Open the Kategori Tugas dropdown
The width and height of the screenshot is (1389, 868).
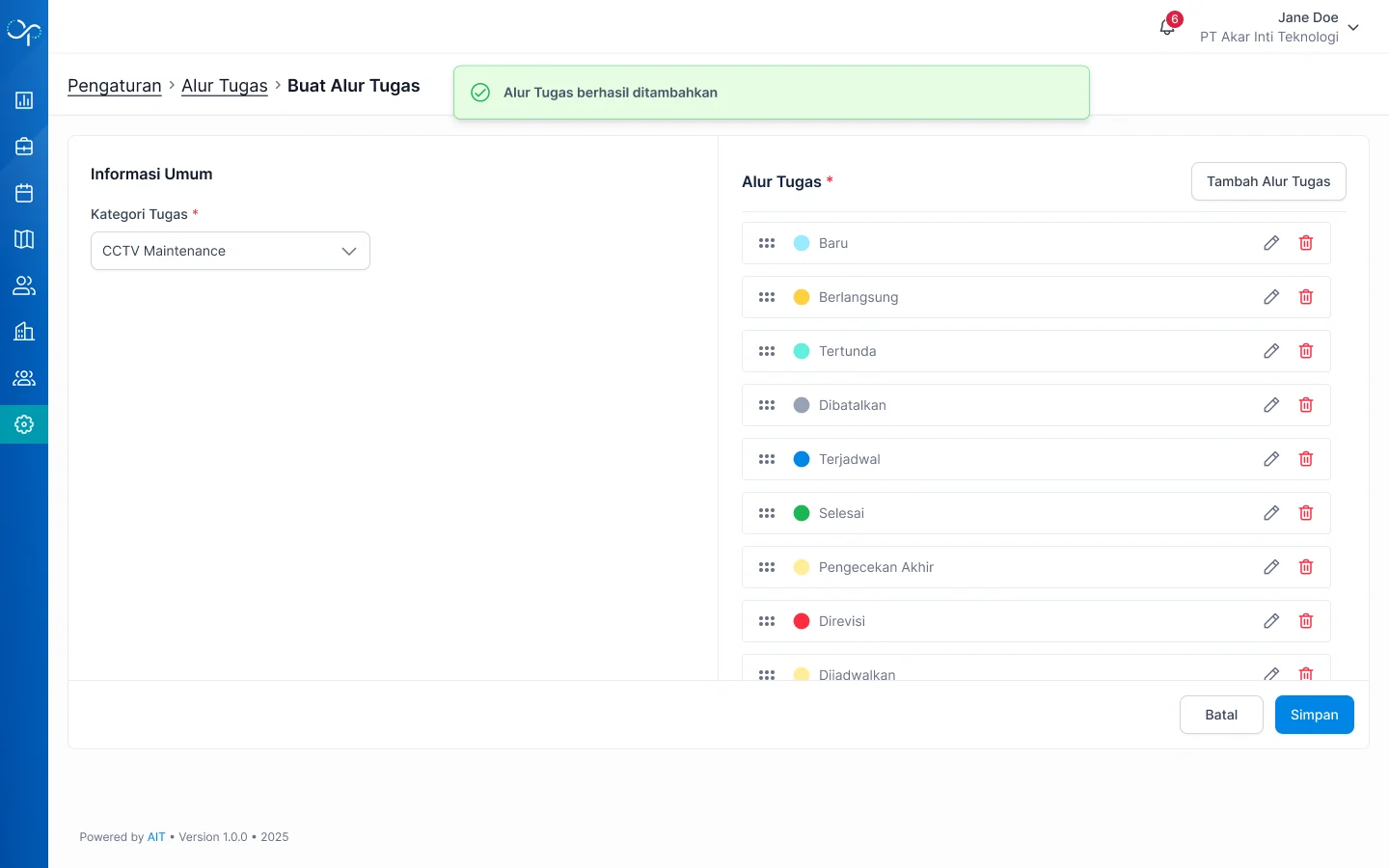point(231,251)
